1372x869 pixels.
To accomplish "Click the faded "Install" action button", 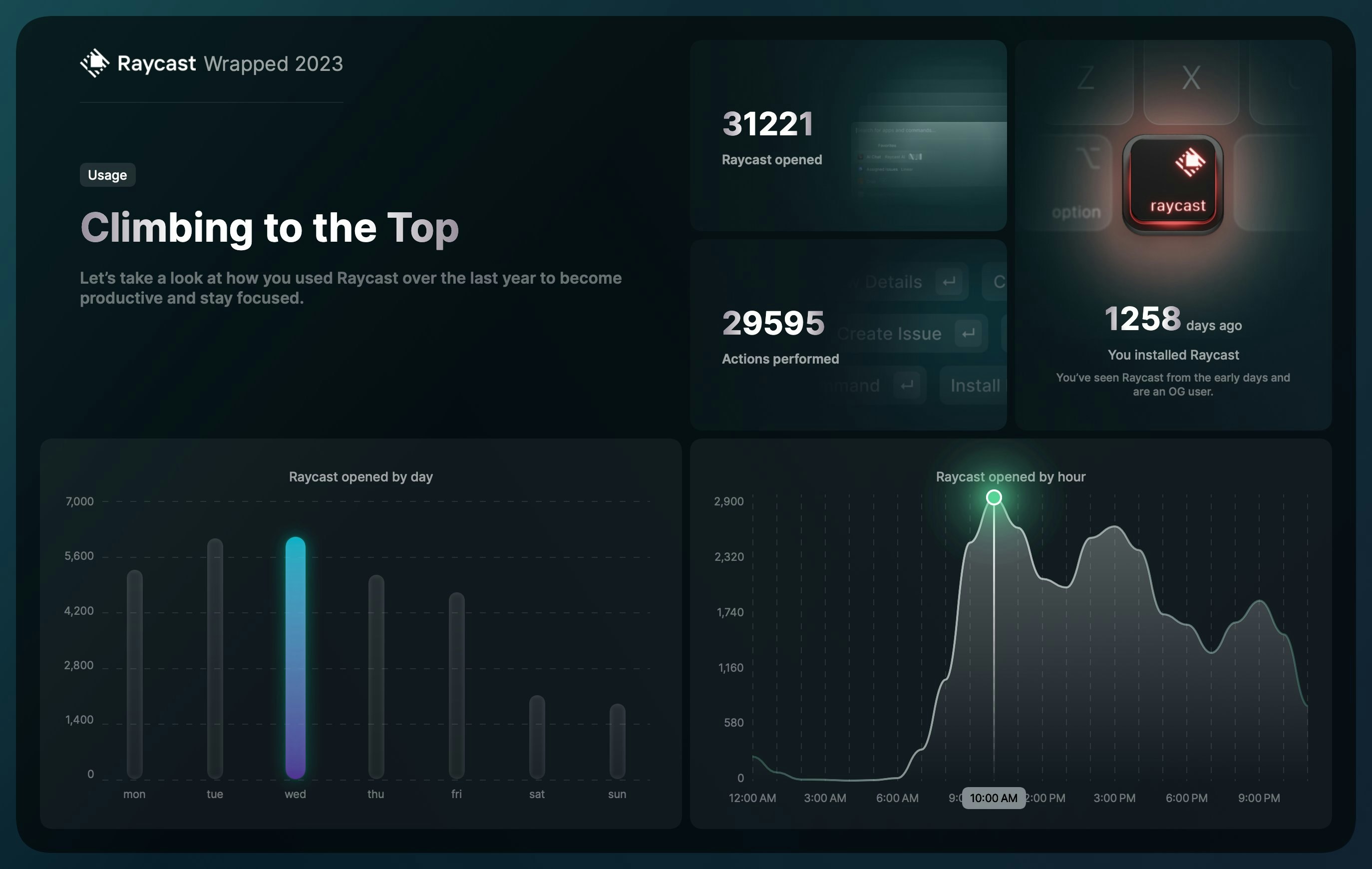I will click(x=974, y=386).
